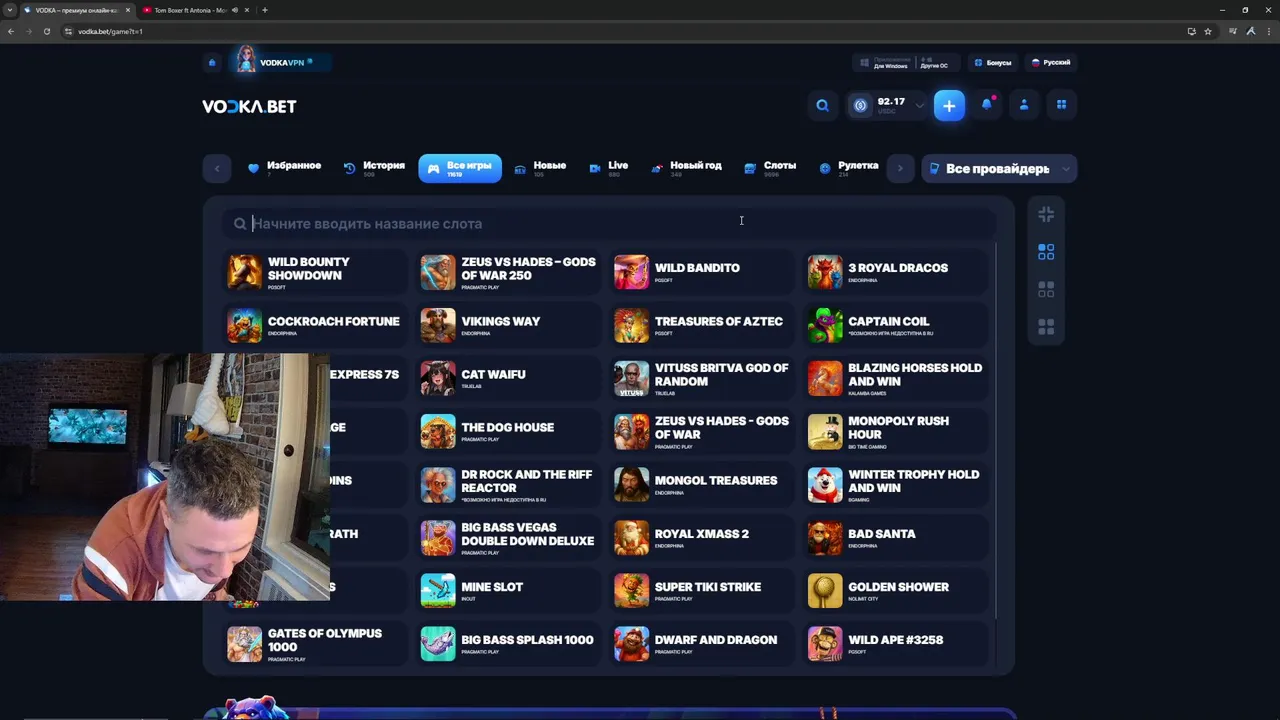Screen dimensions: 1280x720
Task: Expand the 92.17 USDC balance dropdown
Action: (x=888, y=105)
